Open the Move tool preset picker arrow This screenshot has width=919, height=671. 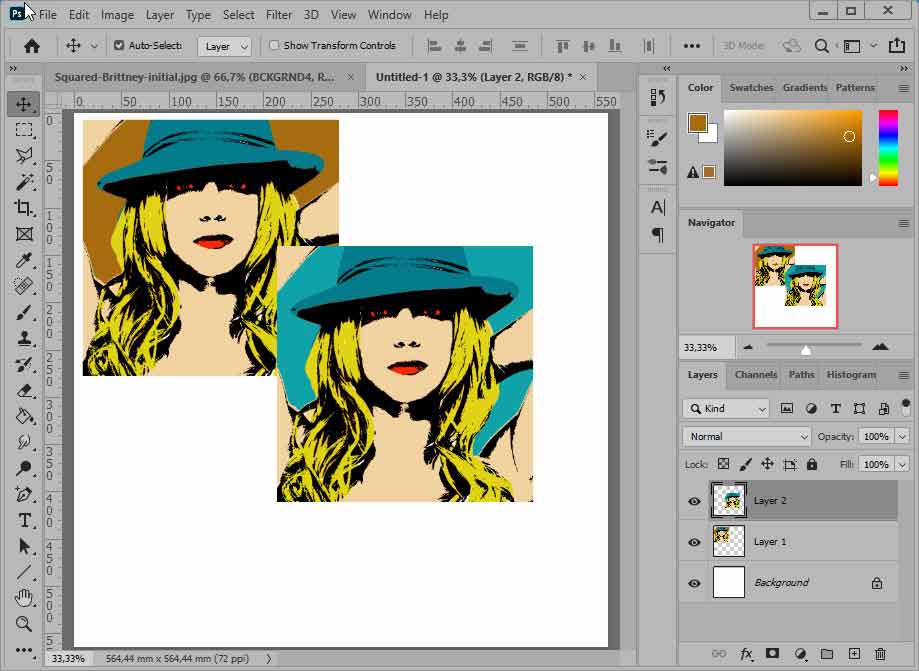click(x=94, y=46)
